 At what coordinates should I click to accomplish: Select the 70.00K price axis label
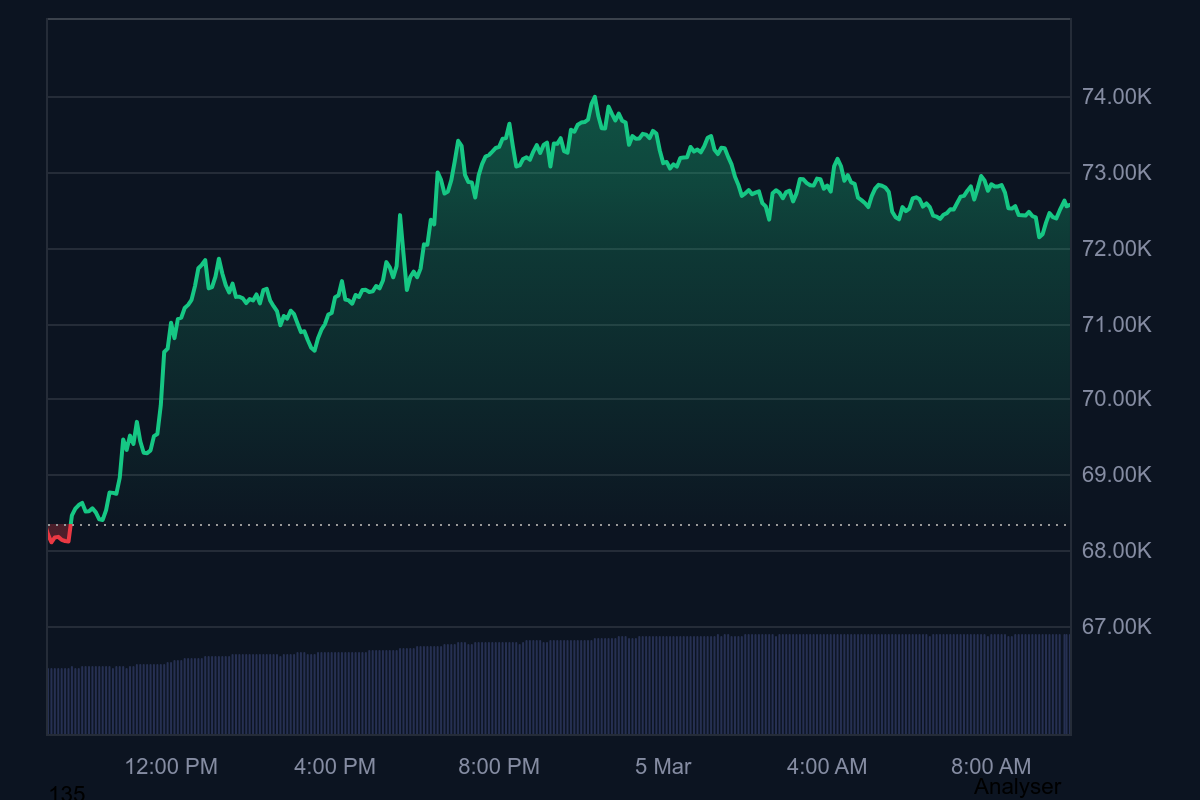(x=1116, y=399)
